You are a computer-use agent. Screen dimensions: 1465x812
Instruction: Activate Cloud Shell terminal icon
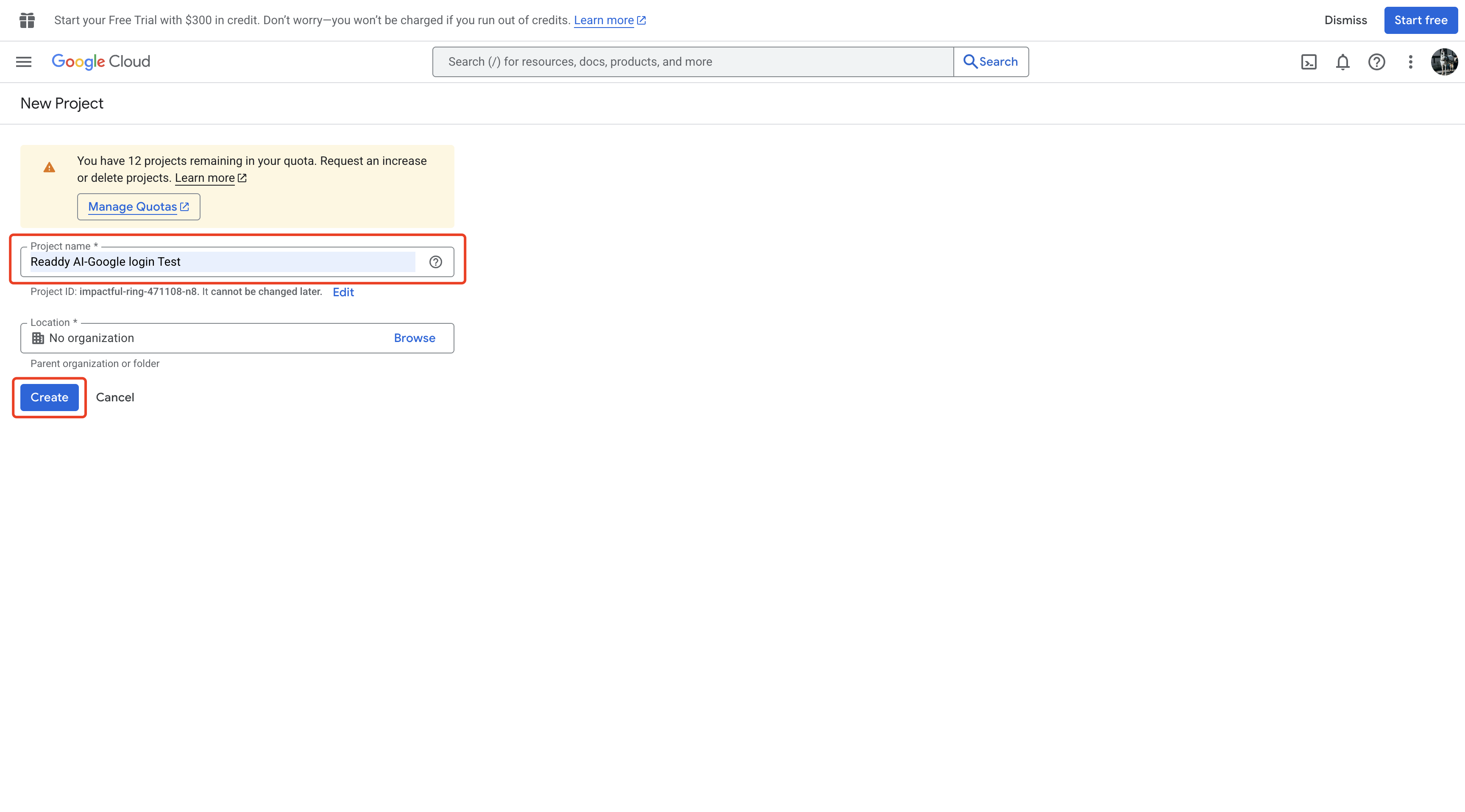[x=1309, y=61]
